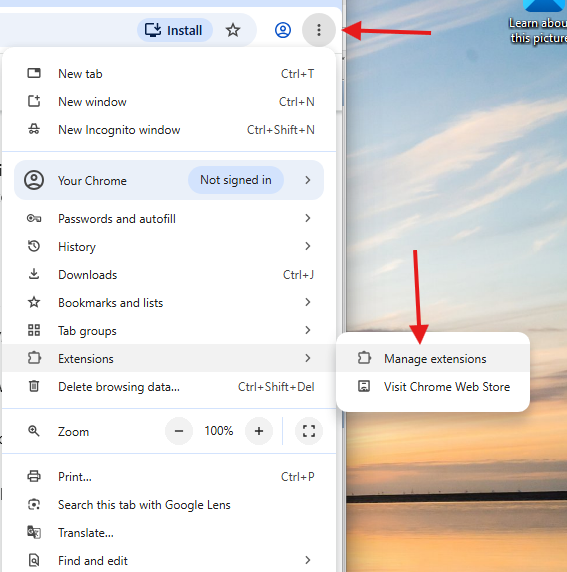Screen dimensions: 567x572
Task: Expand the Tab groups submenu arrow
Action: click(x=308, y=330)
